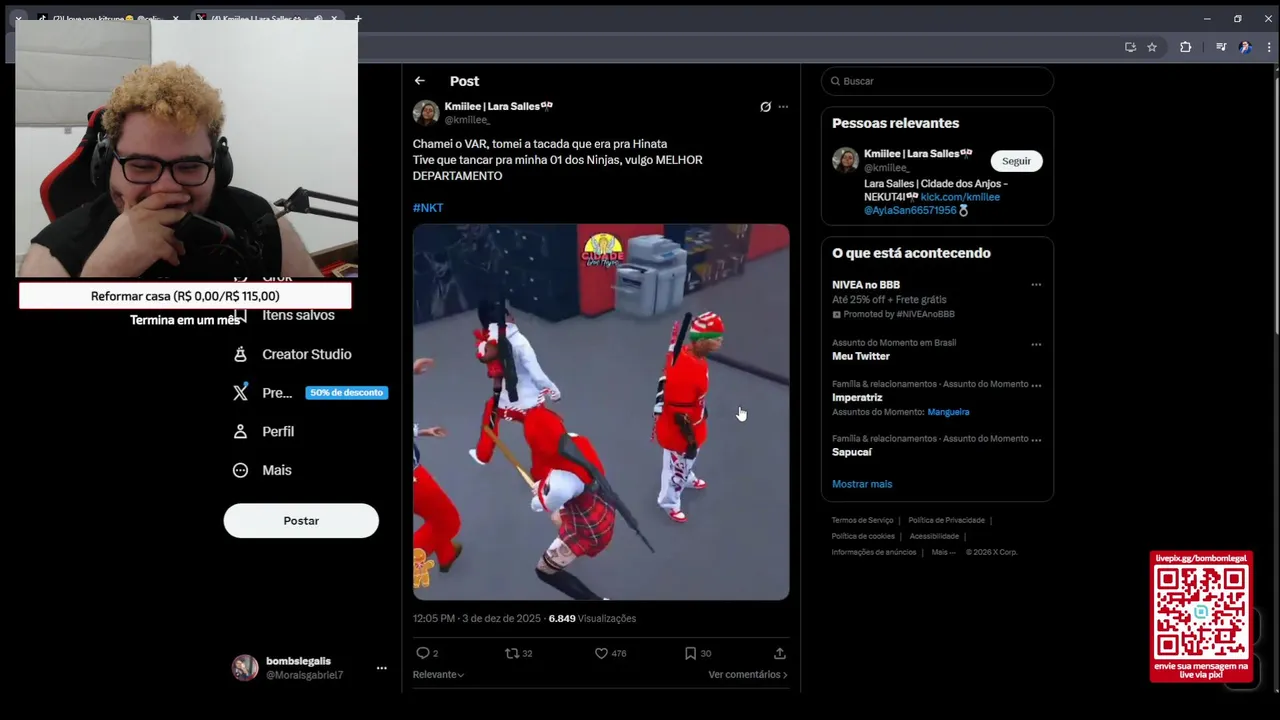Image resolution: width=1280 pixels, height=720 pixels.
Task: Open Perfil person icon in sidebar
Action: [240, 431]
